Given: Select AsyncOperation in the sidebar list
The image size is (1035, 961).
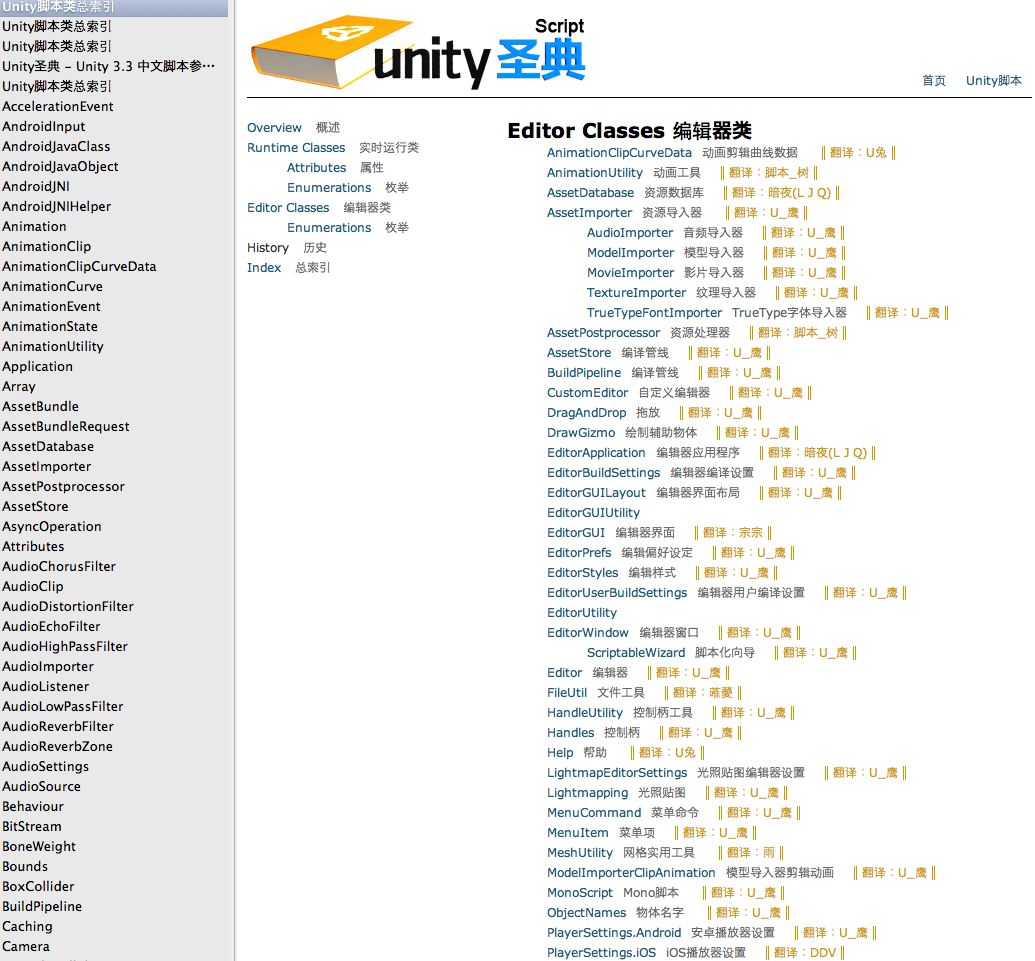Looking at the screenshot, I should [x=51, y=527].
